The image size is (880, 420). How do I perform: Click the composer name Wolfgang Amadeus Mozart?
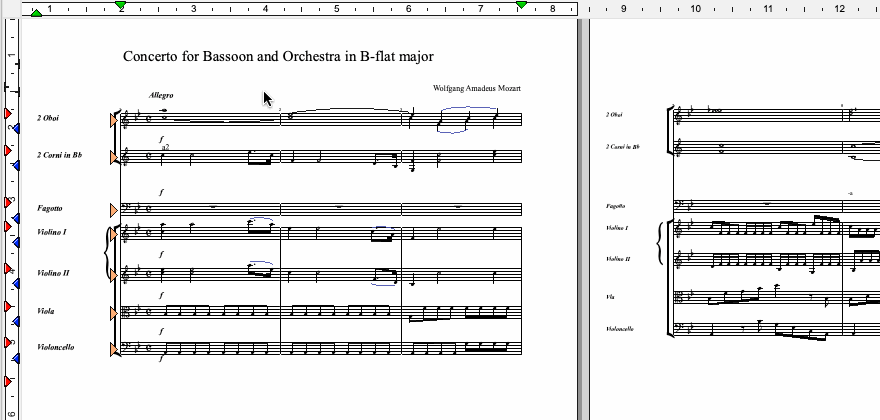[x=477, y=88]
